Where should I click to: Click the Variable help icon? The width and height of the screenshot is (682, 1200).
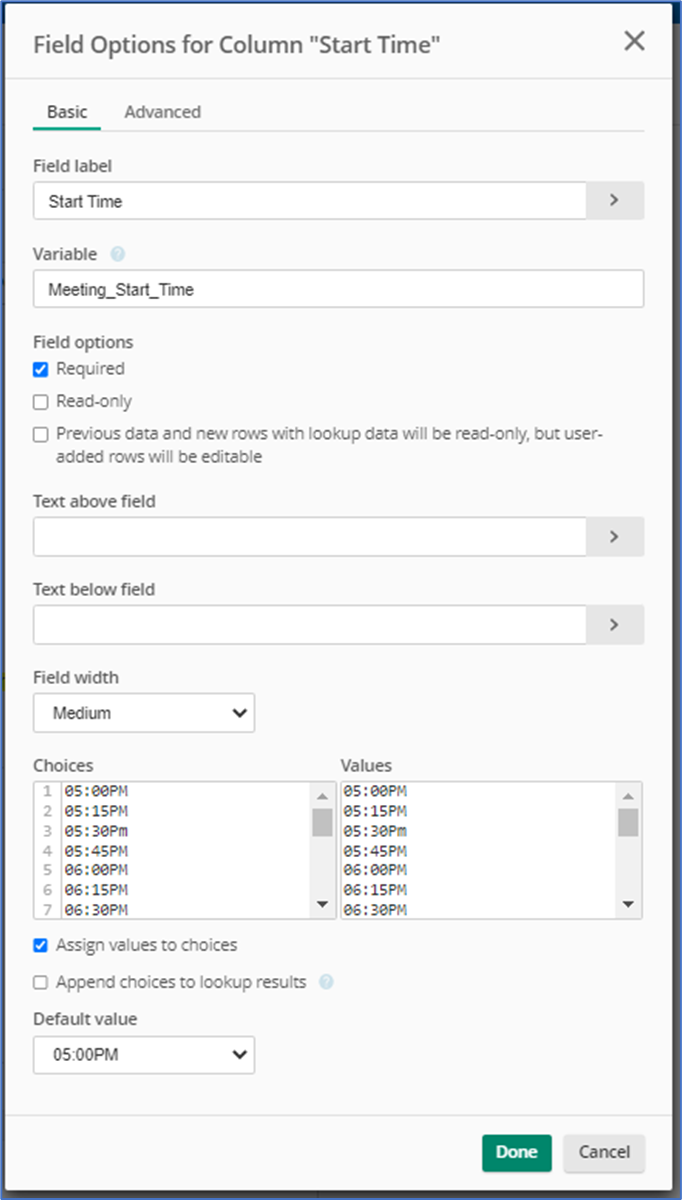point(118,255)
